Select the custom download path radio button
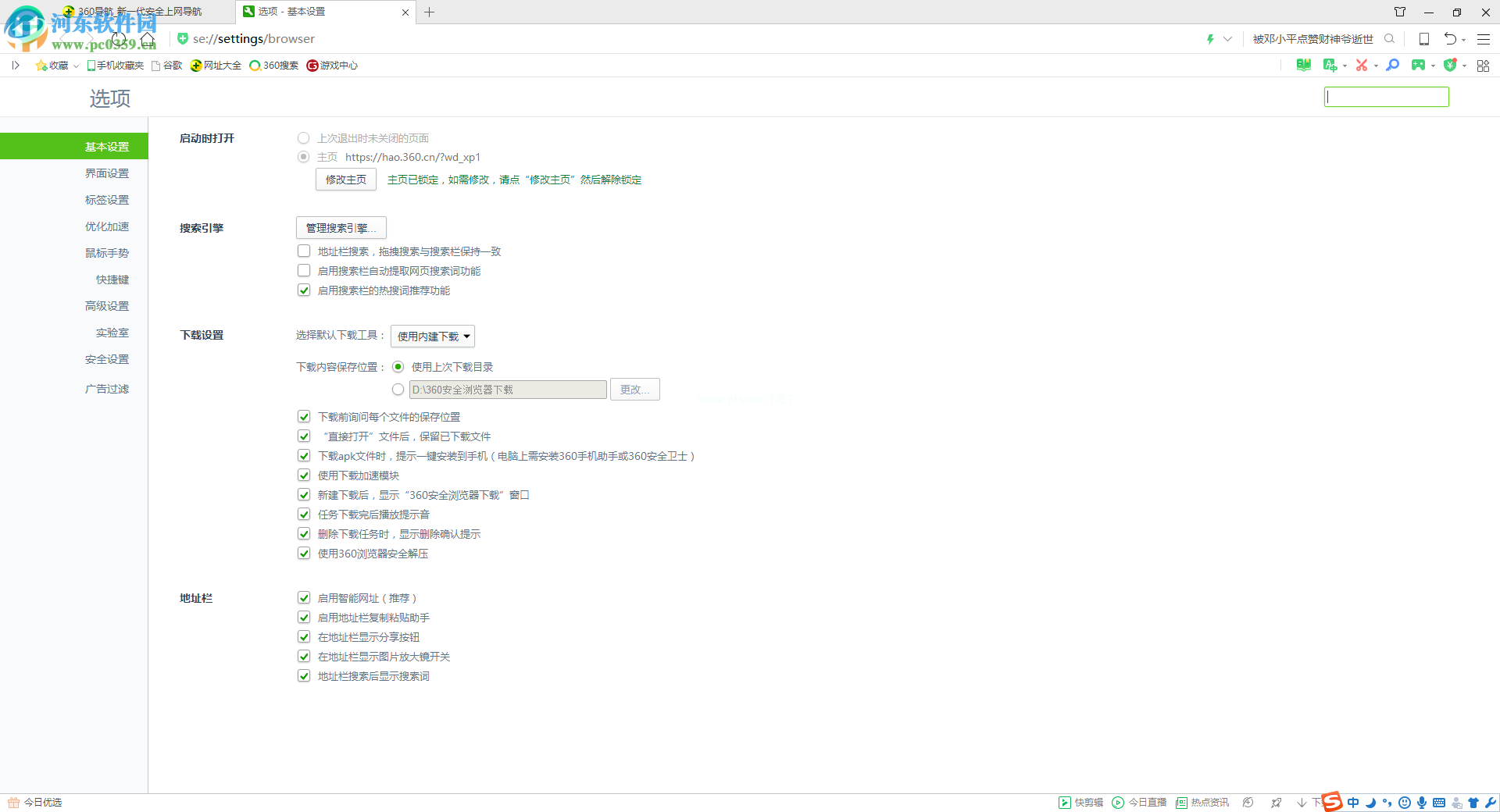 pyautogui.click(x=398, y=390)
